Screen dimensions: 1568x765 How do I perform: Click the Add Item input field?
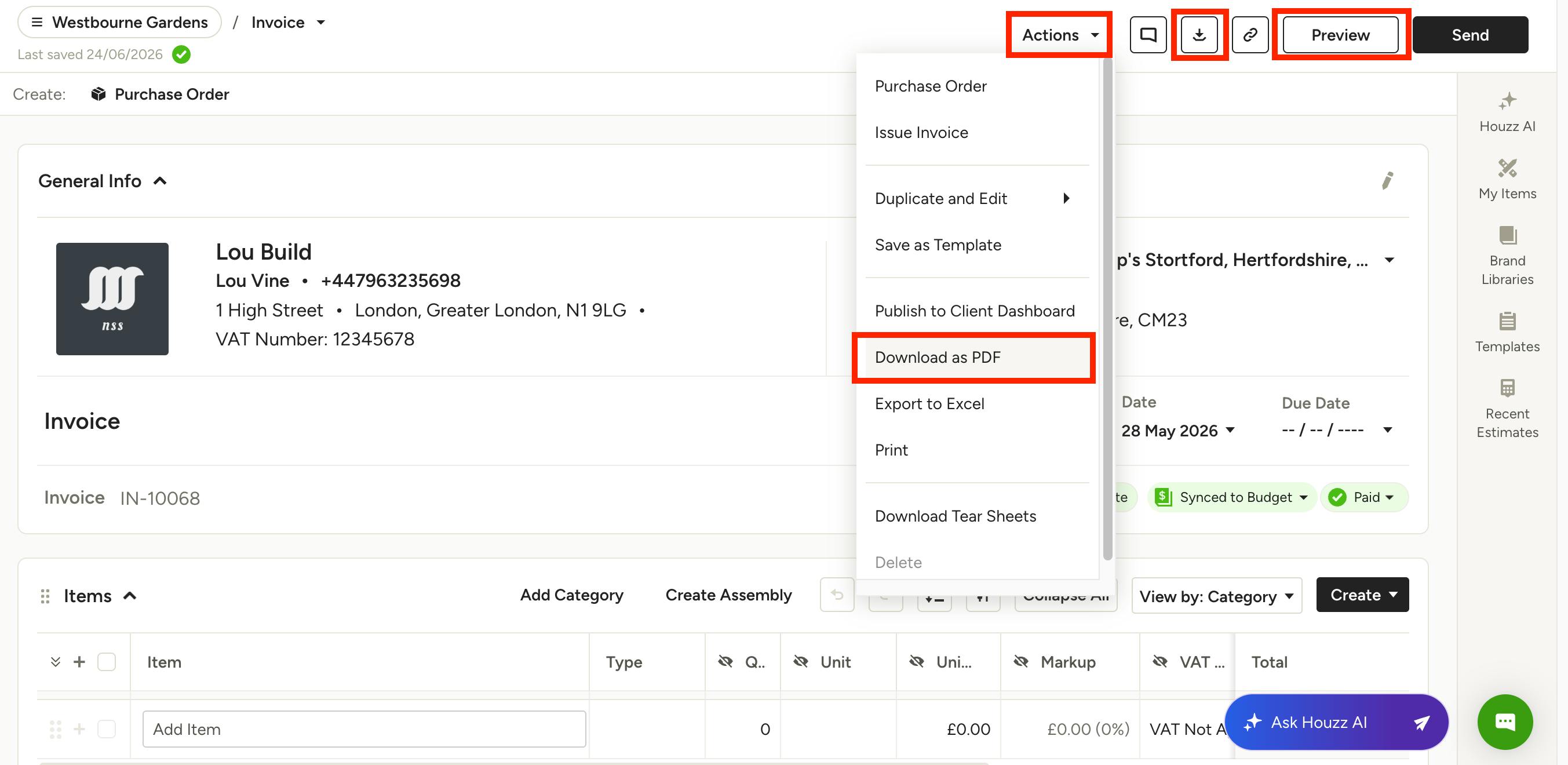(364, 728)
